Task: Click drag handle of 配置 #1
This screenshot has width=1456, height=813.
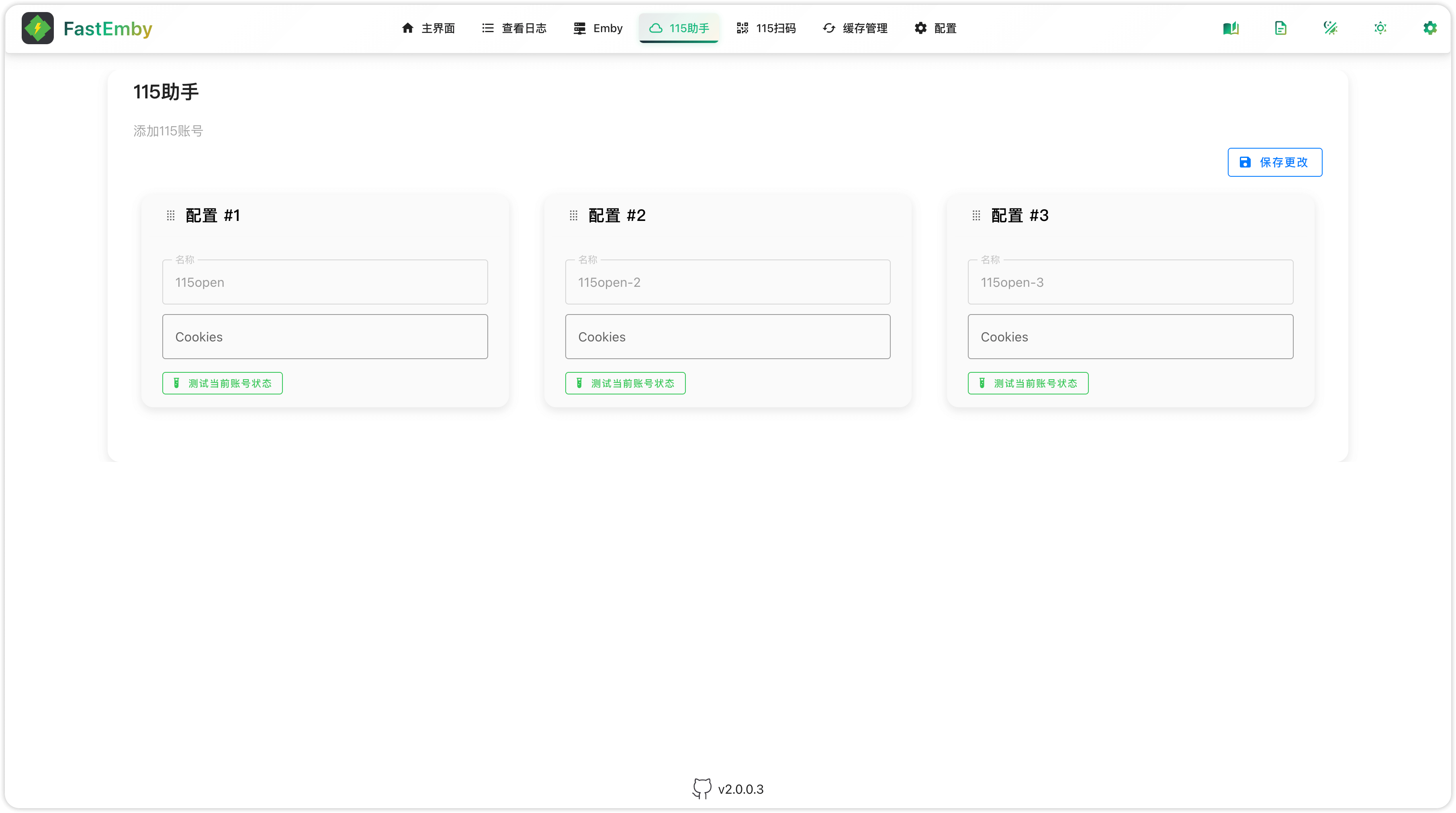Action: click(x=171, y=215)
